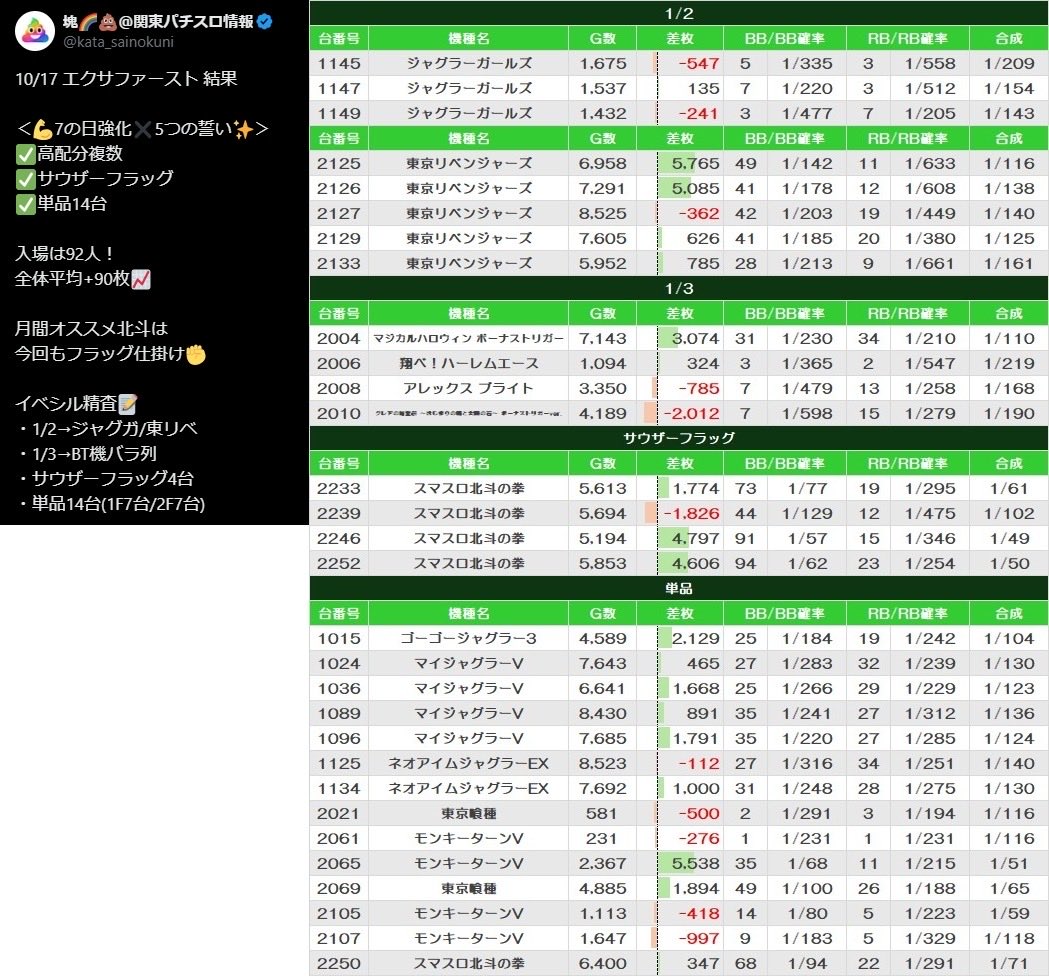Select the bullet 単品14台(1F7台/2F7台)

pyautogui.click(x=112, y=503)
